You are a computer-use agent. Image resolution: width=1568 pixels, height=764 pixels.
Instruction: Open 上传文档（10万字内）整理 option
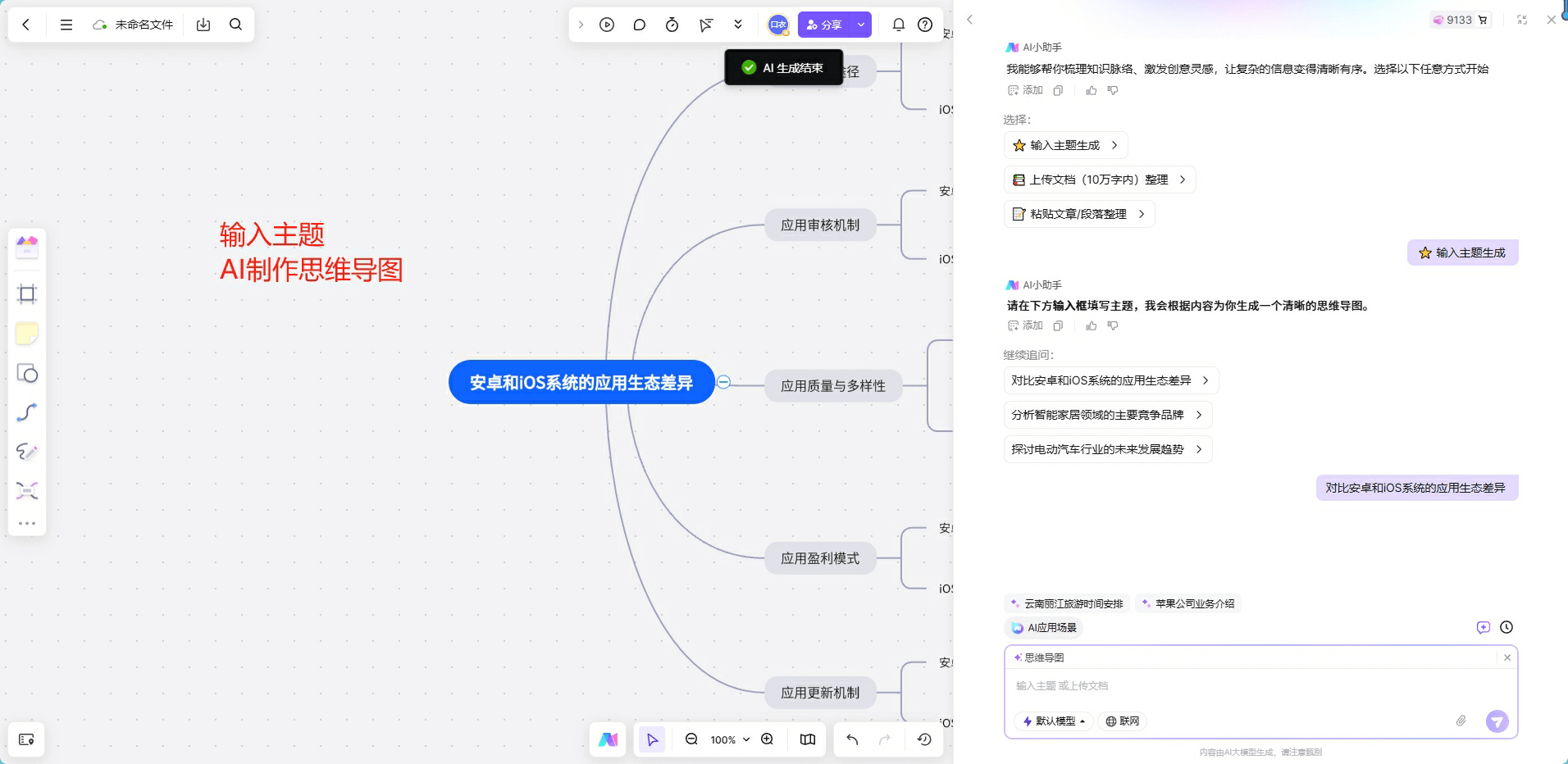tap(1099, 180)
